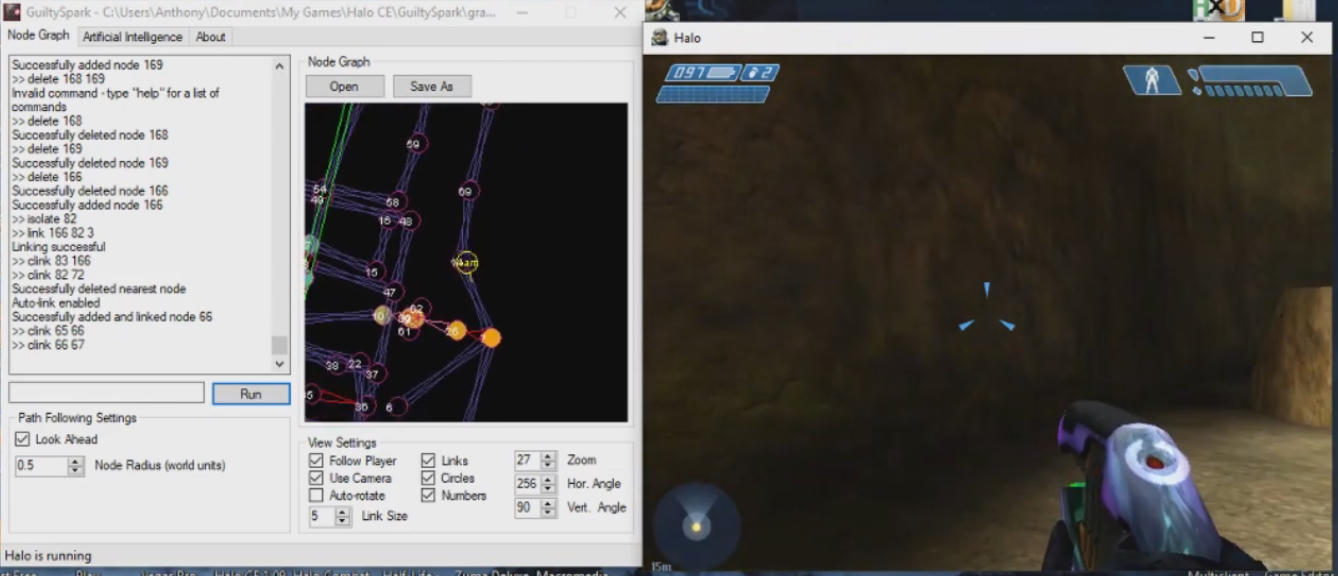Screen dimensions: 1338x576
Task: Focus the command input field
Action: coord(106,393)
